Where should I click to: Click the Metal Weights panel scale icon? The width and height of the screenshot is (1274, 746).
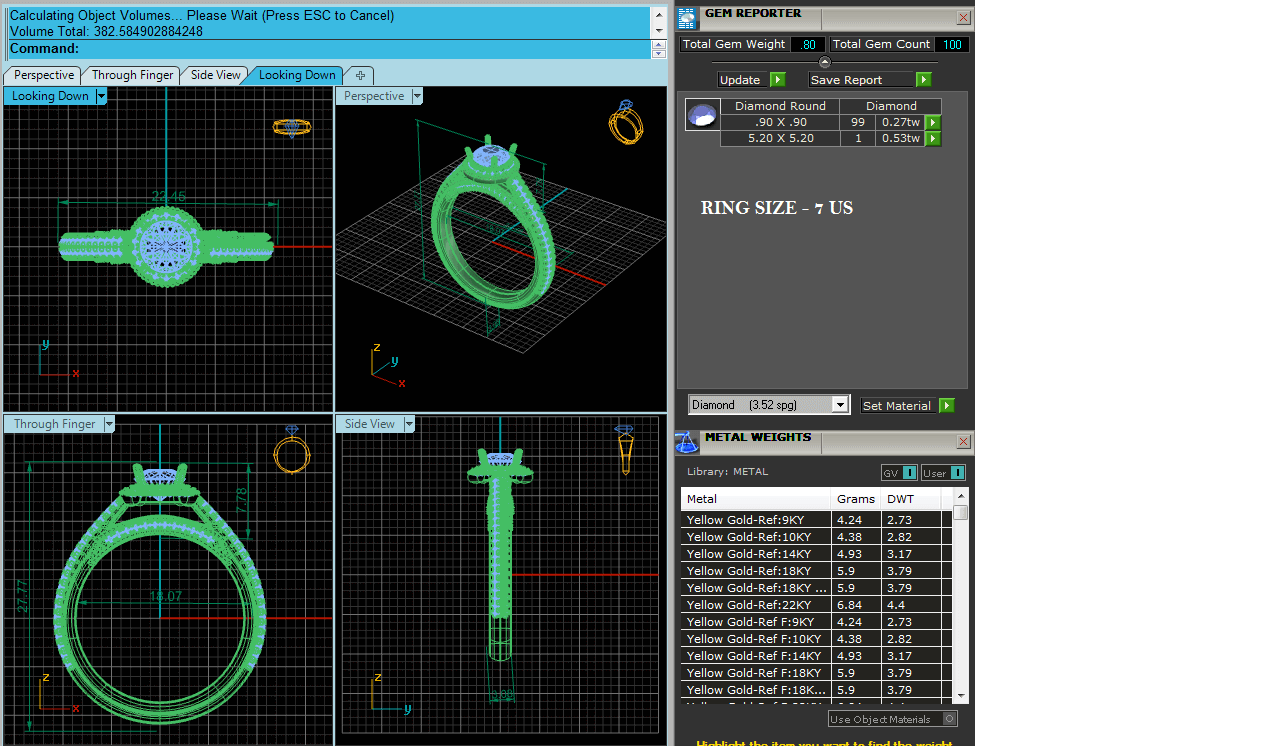(687, 442)
